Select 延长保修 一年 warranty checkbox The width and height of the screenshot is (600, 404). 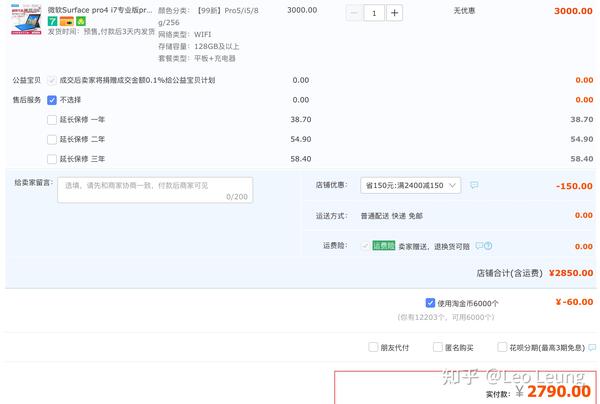tap(52, 120)
